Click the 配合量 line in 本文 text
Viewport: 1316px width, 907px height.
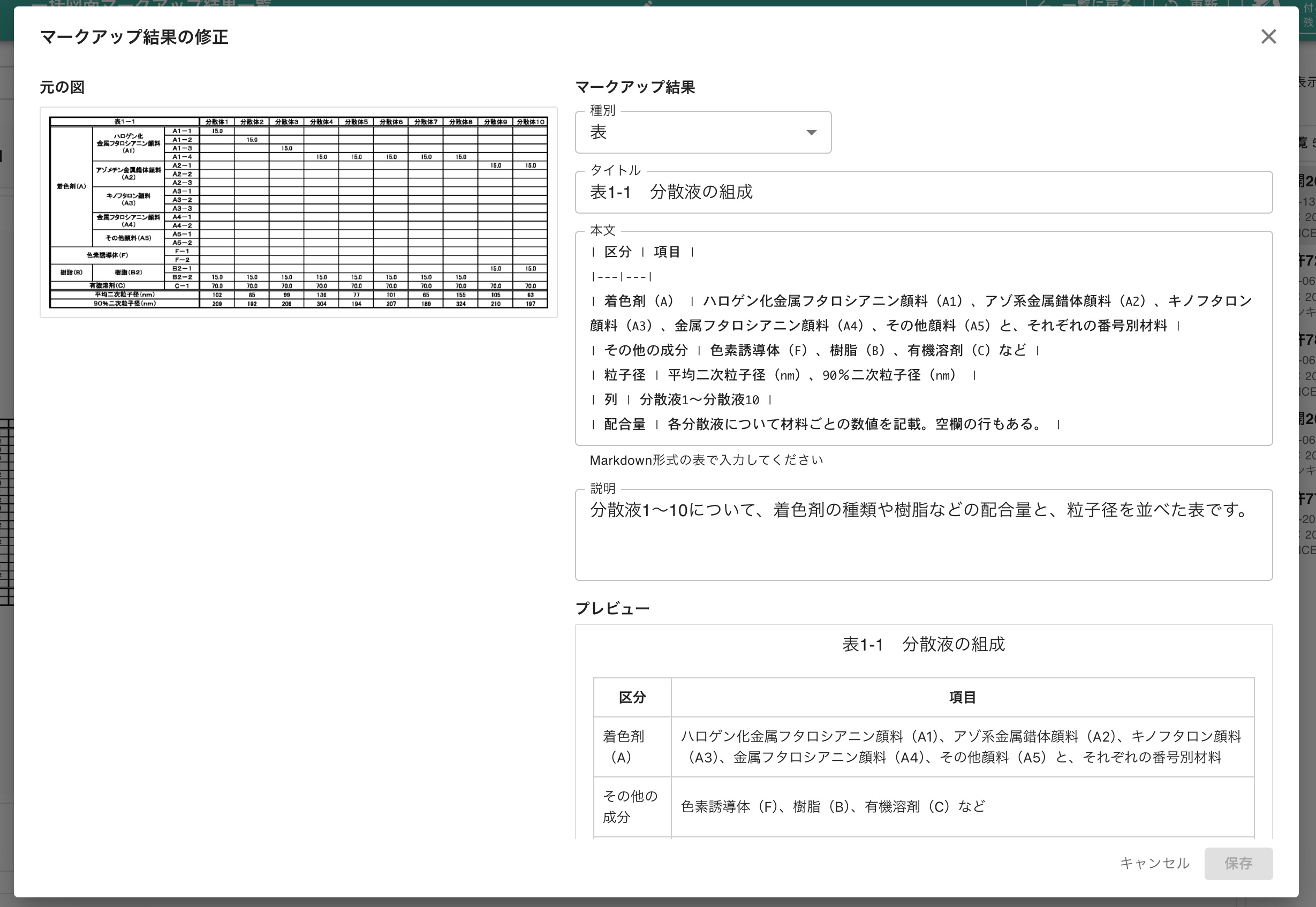(826, 425)
